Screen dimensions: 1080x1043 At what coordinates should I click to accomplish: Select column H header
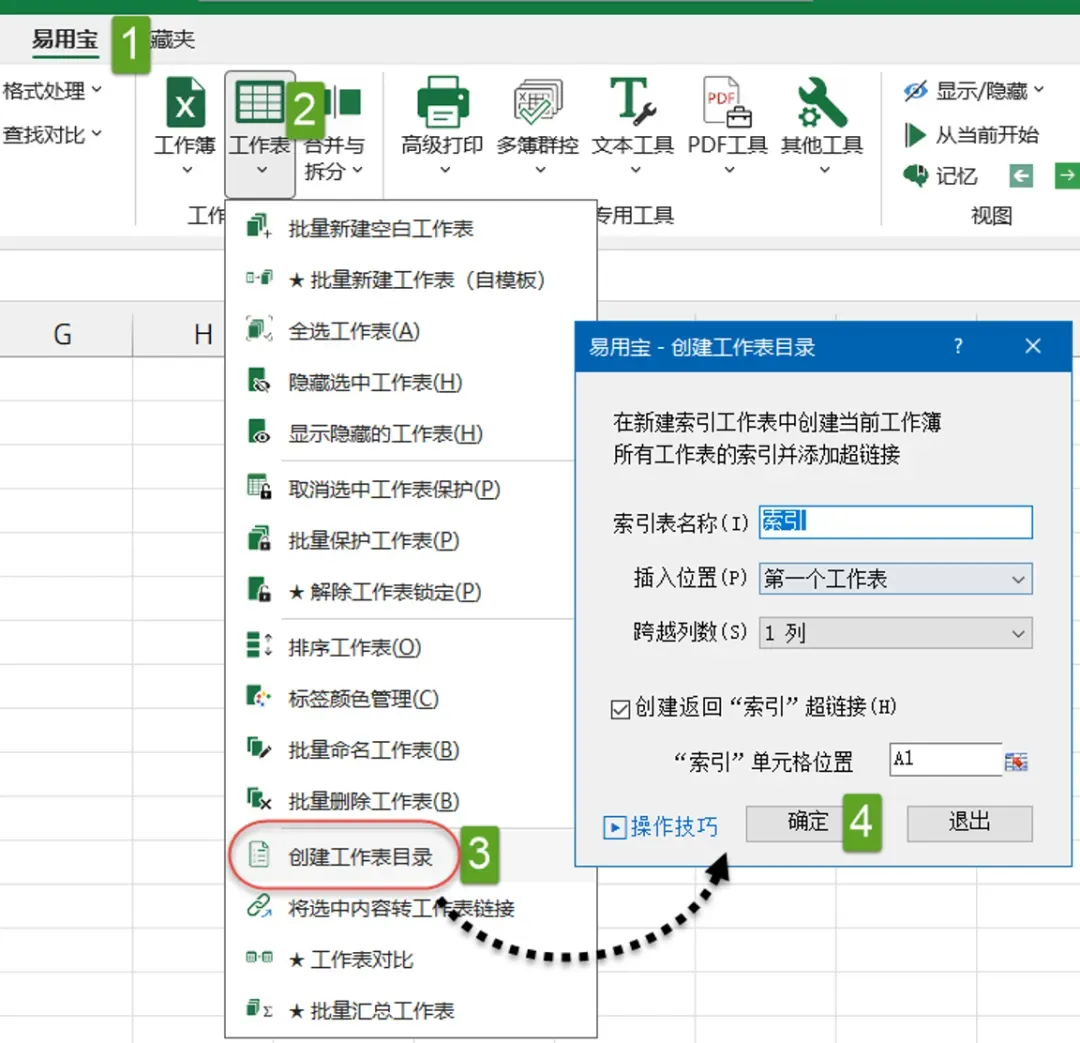click(x=202, y=335)
